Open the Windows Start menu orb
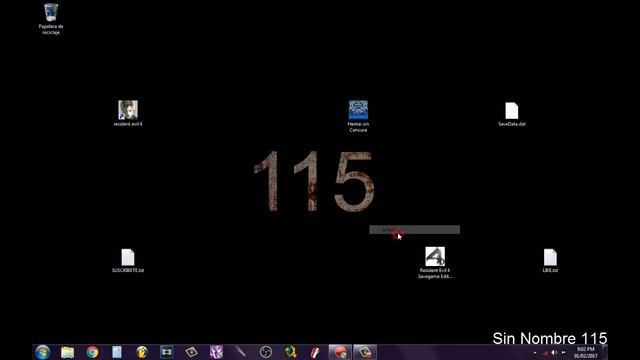The image size is (640, 360). [42, 352]
